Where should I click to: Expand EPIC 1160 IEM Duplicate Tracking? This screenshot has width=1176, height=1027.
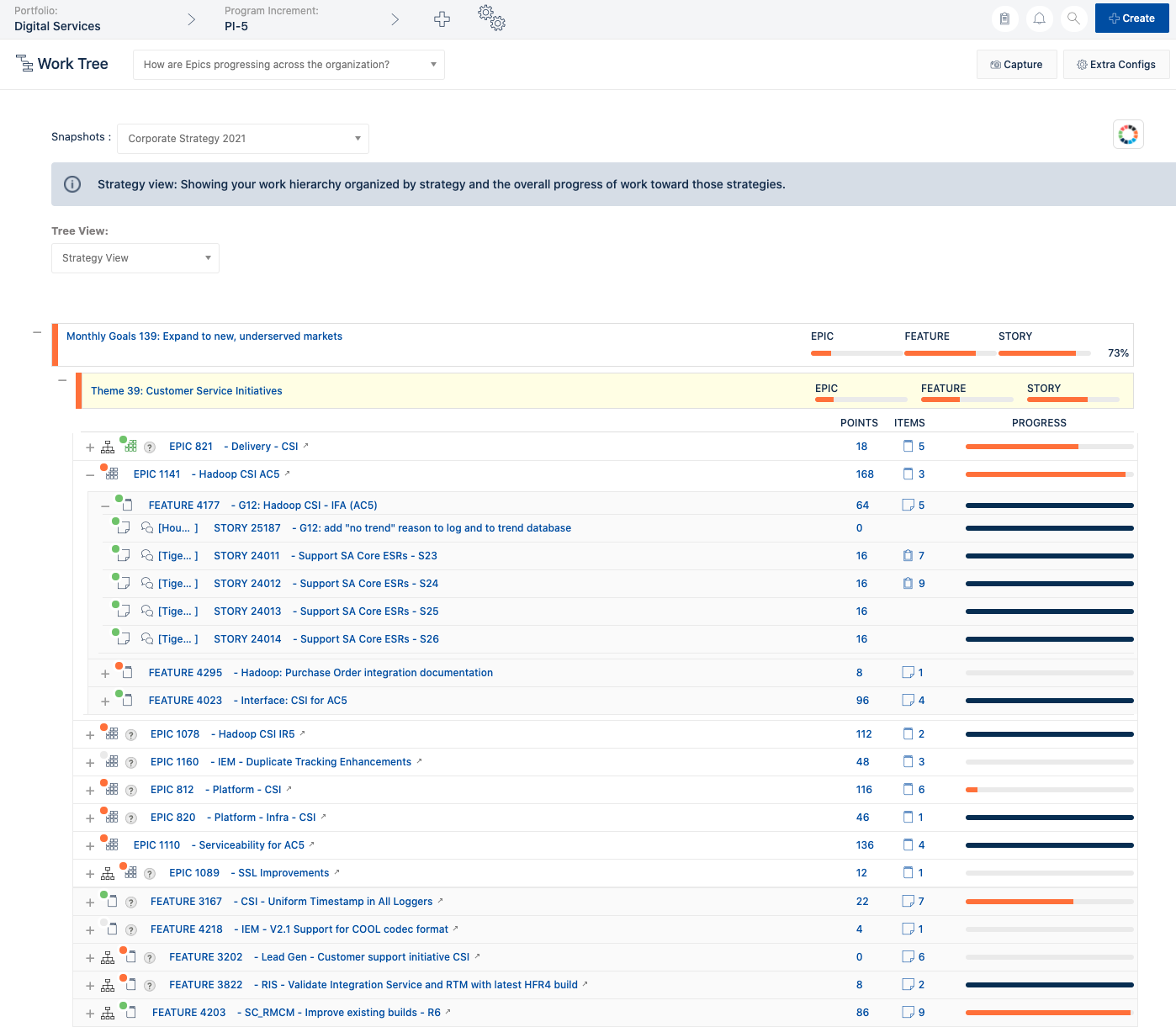[x=90, y=763]
